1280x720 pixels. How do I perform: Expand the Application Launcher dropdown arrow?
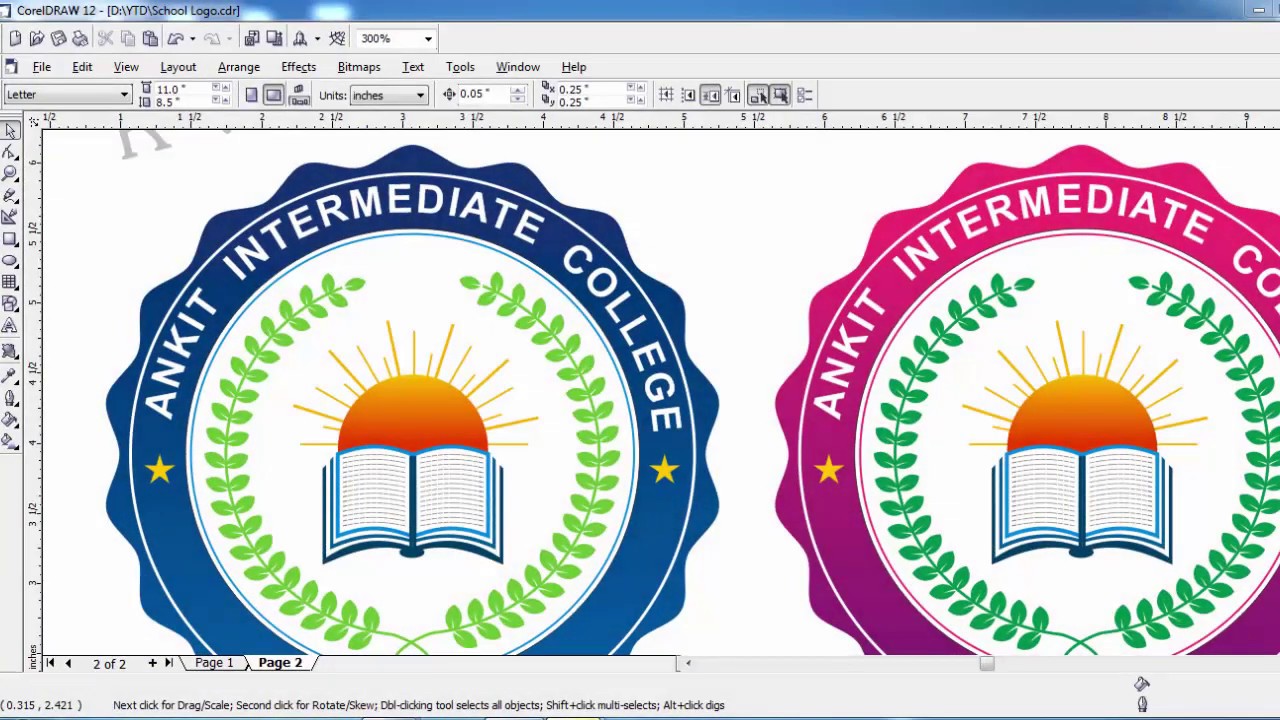point(317,38)
